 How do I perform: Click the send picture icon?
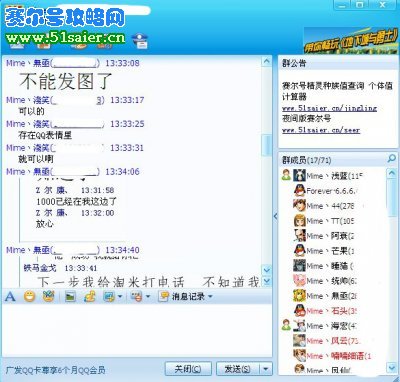70,296
